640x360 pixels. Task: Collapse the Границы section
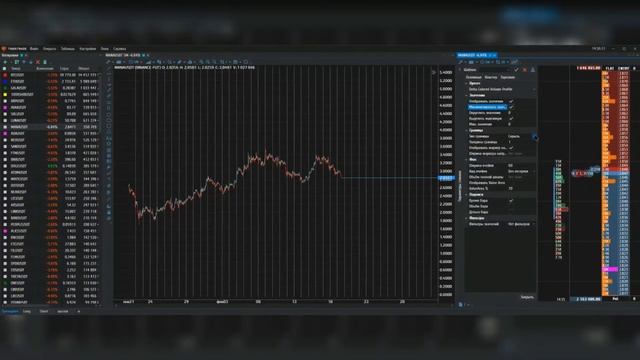pos(467,131)
